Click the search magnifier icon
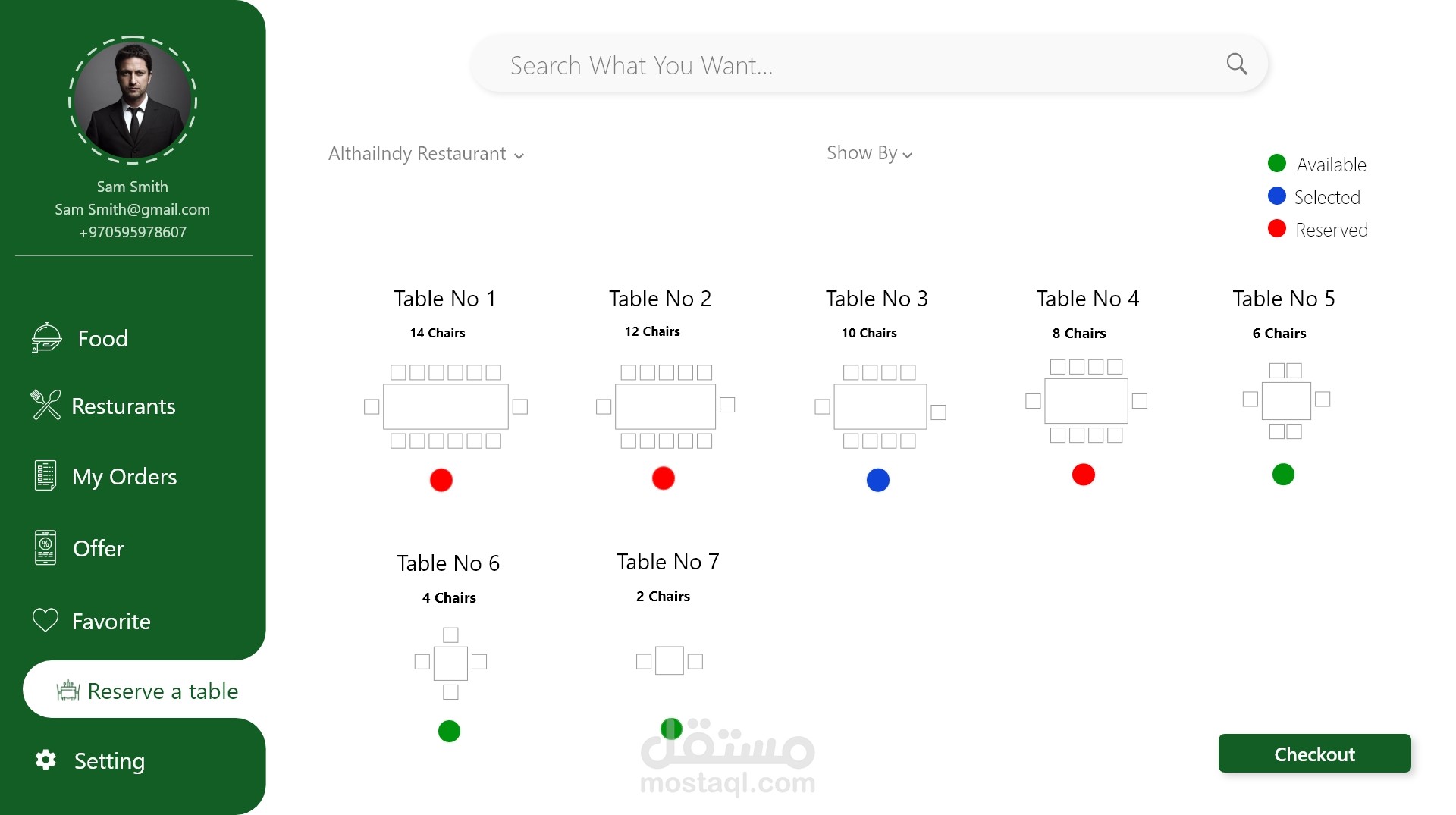Image resolution: width=1456 pixels, height=815 pixels. tap(1237, 64)
